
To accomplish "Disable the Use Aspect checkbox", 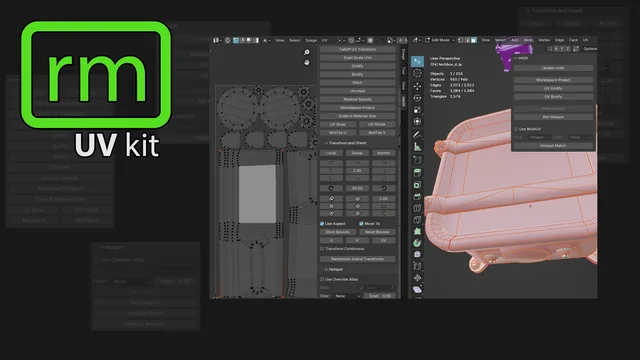I will [x=322, y=224].
